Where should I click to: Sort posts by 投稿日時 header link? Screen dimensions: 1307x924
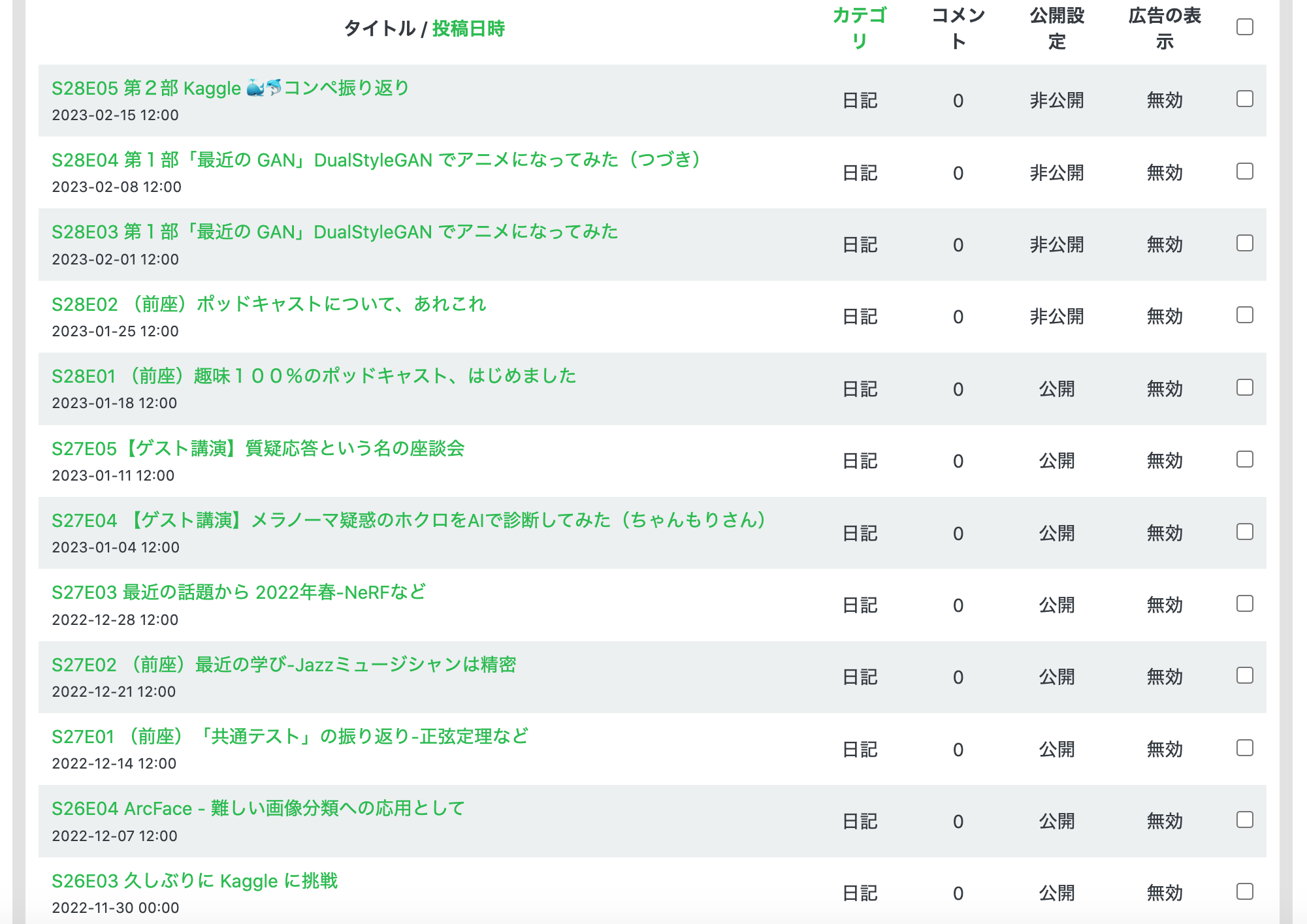coord(468,29)
